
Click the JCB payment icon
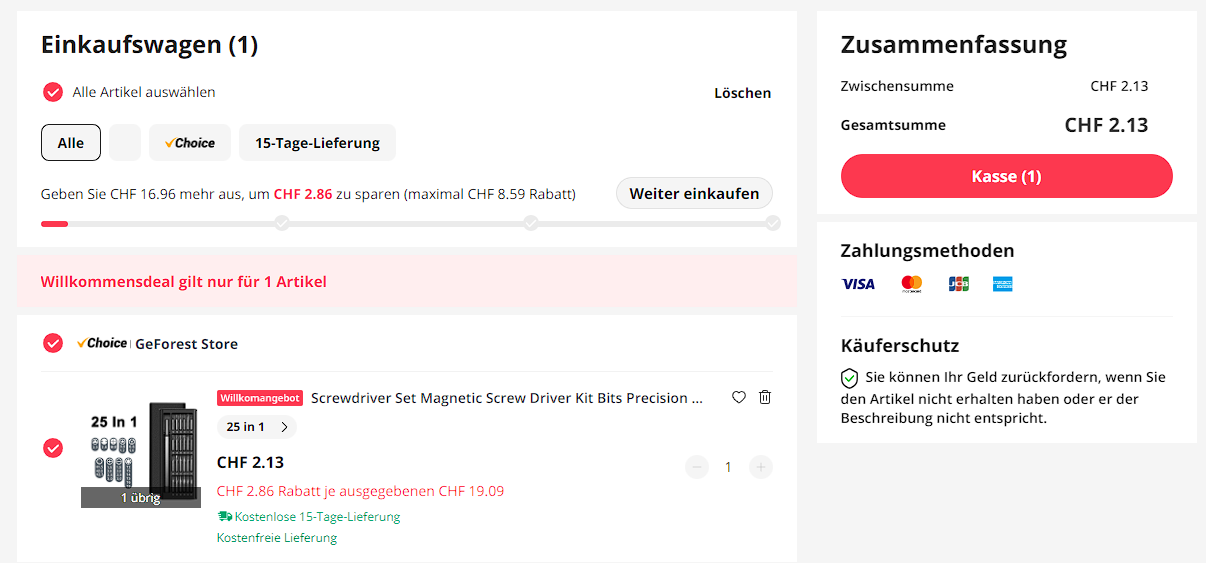tap(959, 284)
